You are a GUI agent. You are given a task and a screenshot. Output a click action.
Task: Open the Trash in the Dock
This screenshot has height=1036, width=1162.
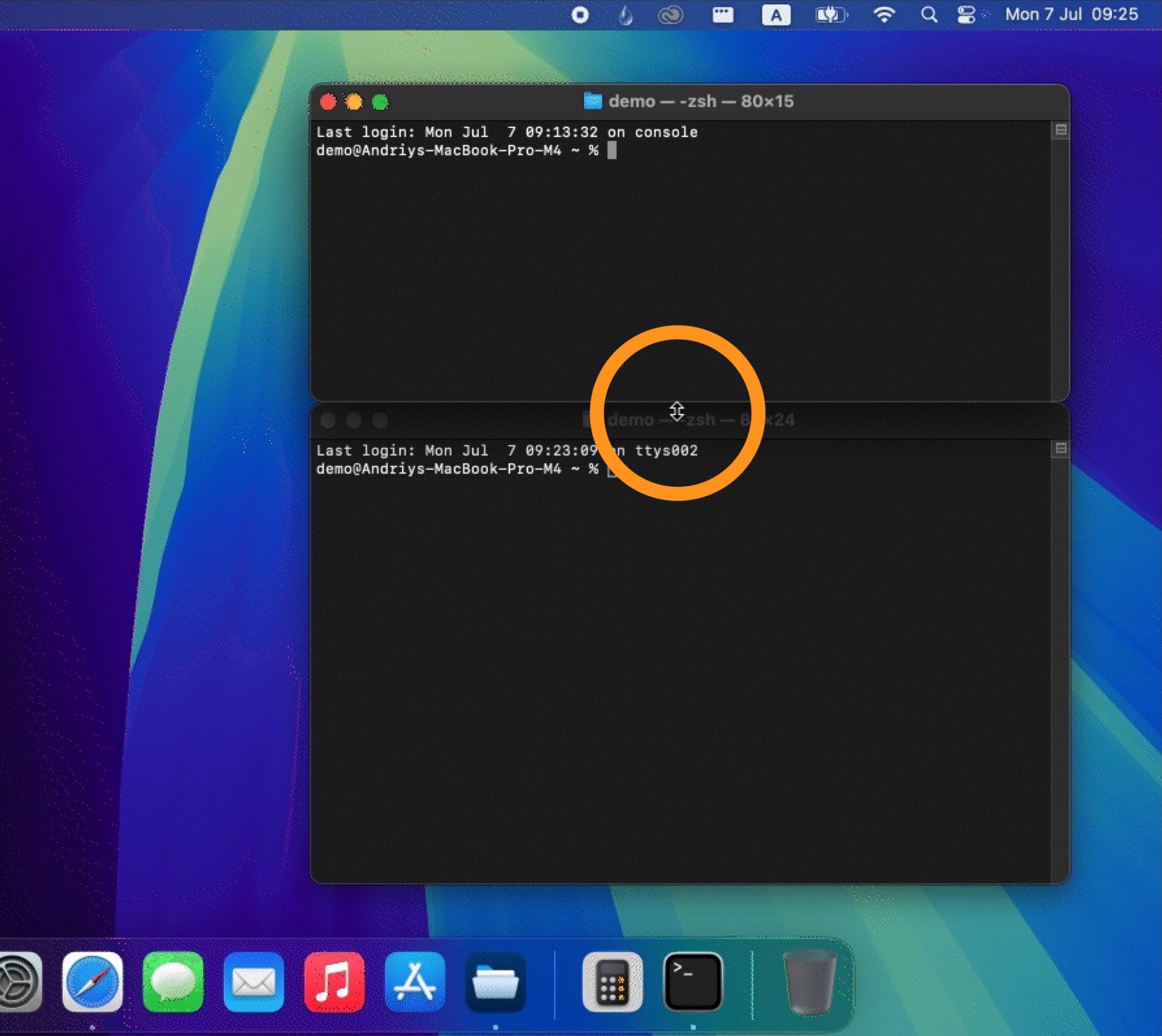click(809, 982)
